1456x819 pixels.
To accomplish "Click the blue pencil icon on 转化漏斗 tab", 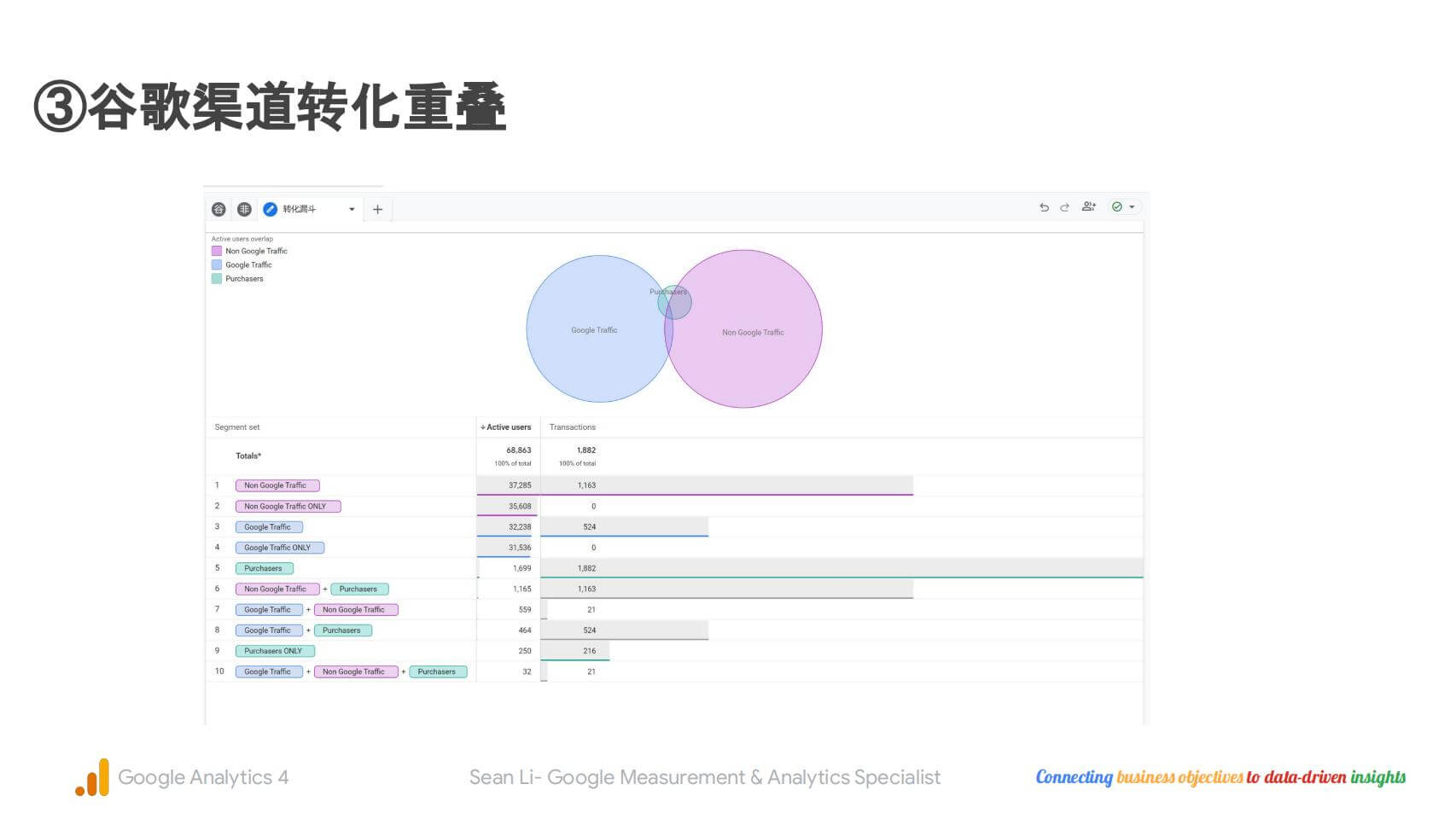I will [271, 209].
